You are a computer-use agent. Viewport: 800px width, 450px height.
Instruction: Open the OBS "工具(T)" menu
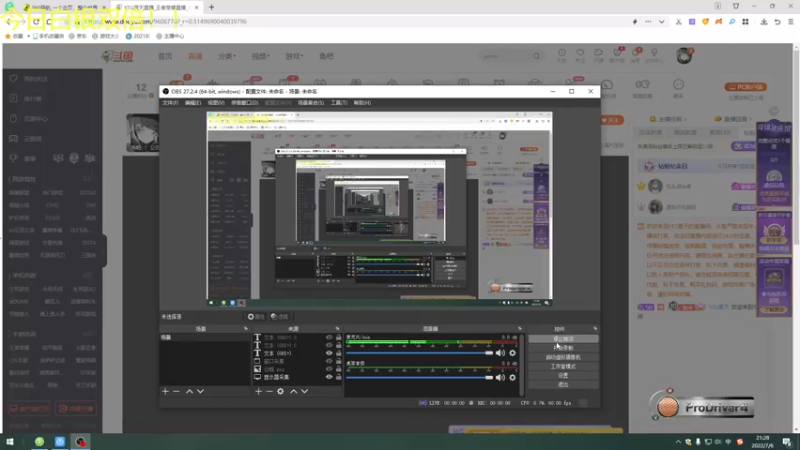pos(339,103)
